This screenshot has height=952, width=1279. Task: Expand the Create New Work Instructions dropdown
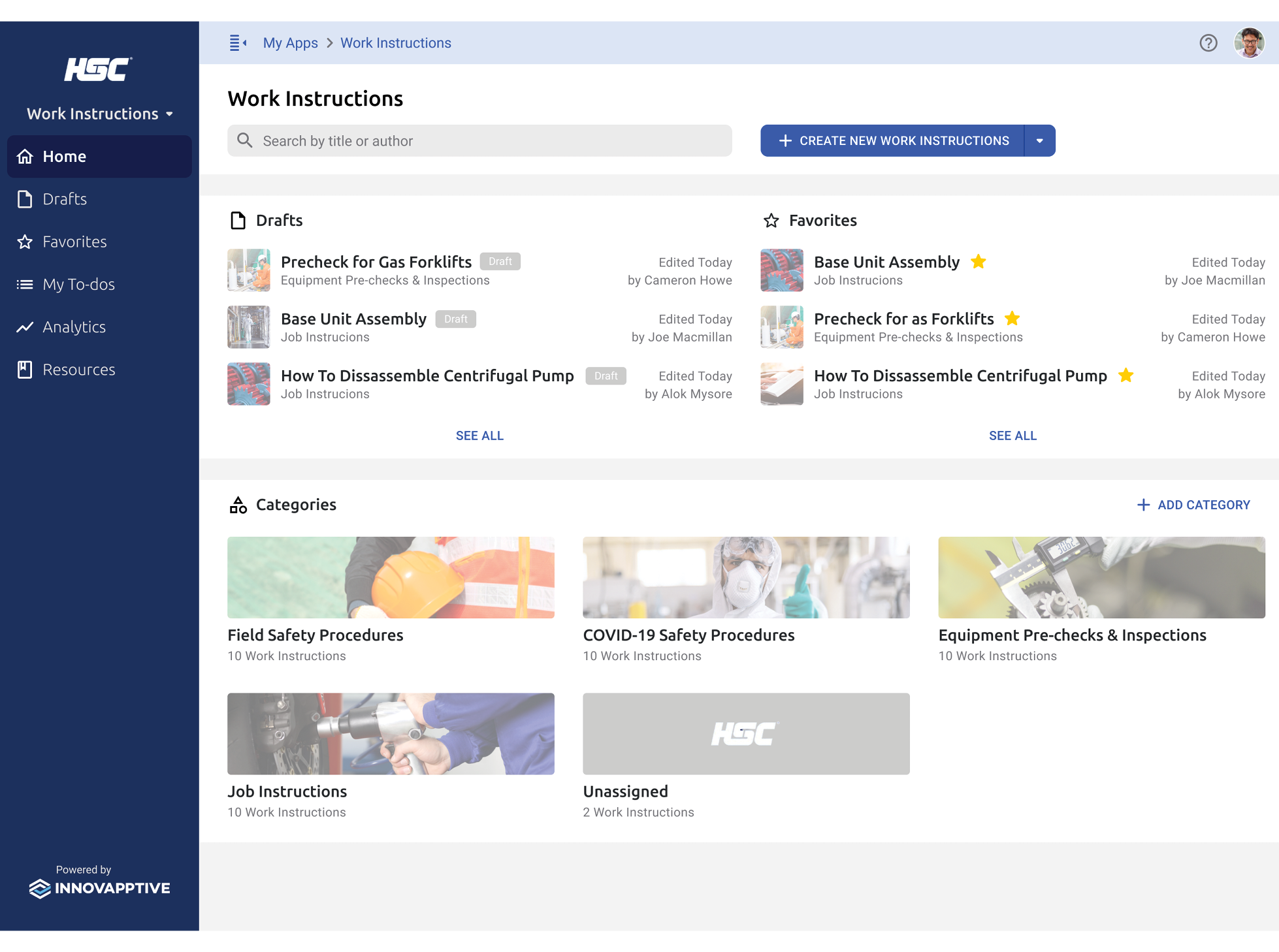click(x=1040, y=140)
